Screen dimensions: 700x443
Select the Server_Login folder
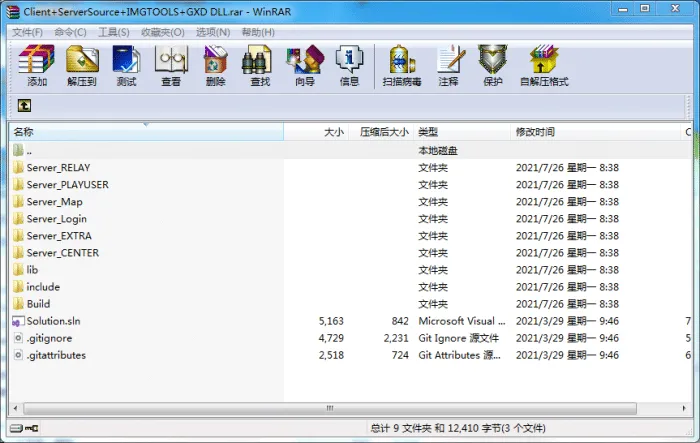pyautogui.click(x=57, y=219)
